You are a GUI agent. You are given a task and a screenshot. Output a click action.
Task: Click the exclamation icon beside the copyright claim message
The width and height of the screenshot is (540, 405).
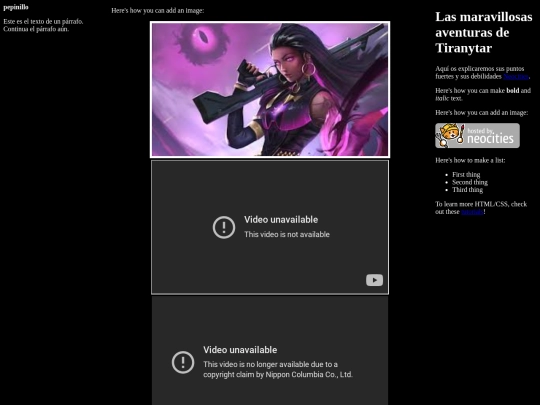183,362
